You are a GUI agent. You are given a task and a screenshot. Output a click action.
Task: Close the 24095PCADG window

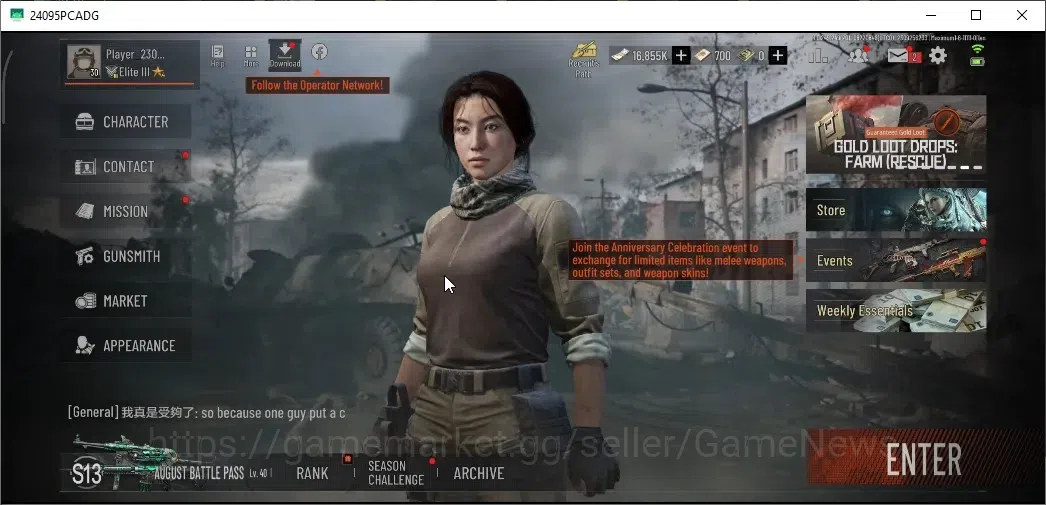pos(1021,15)
